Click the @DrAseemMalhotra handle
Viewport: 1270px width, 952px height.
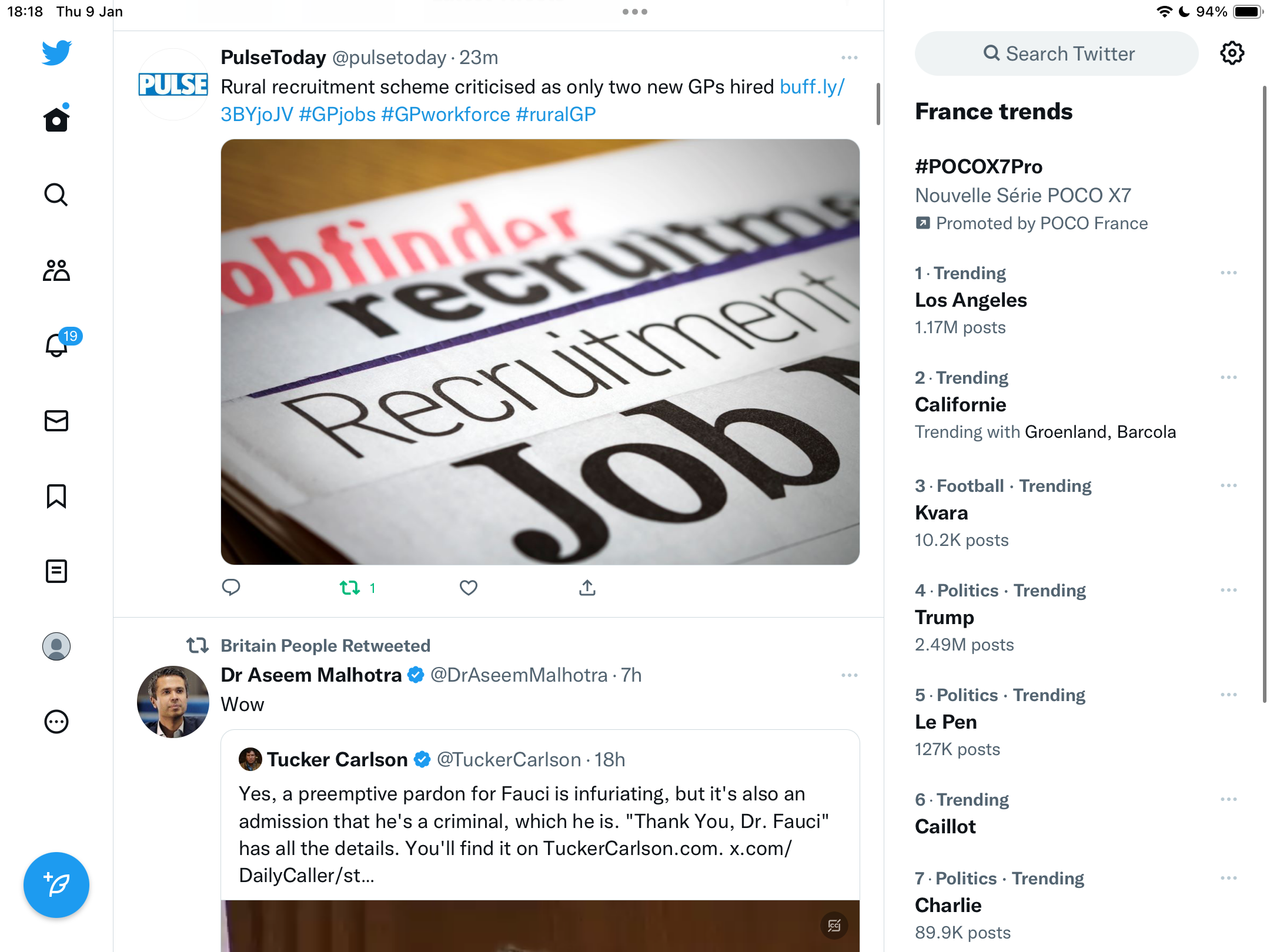(x=519, y=675)
